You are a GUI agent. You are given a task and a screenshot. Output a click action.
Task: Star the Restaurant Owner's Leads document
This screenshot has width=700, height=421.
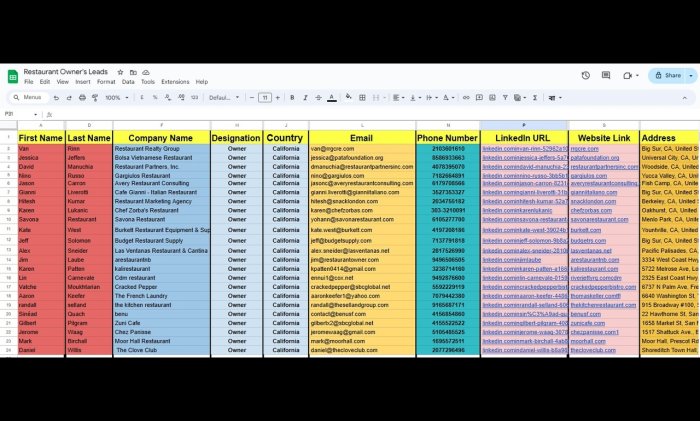click(x=120, y=72)
